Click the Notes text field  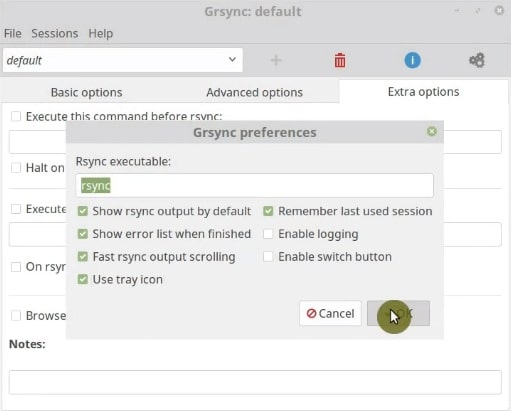click(x=255, y=382)
